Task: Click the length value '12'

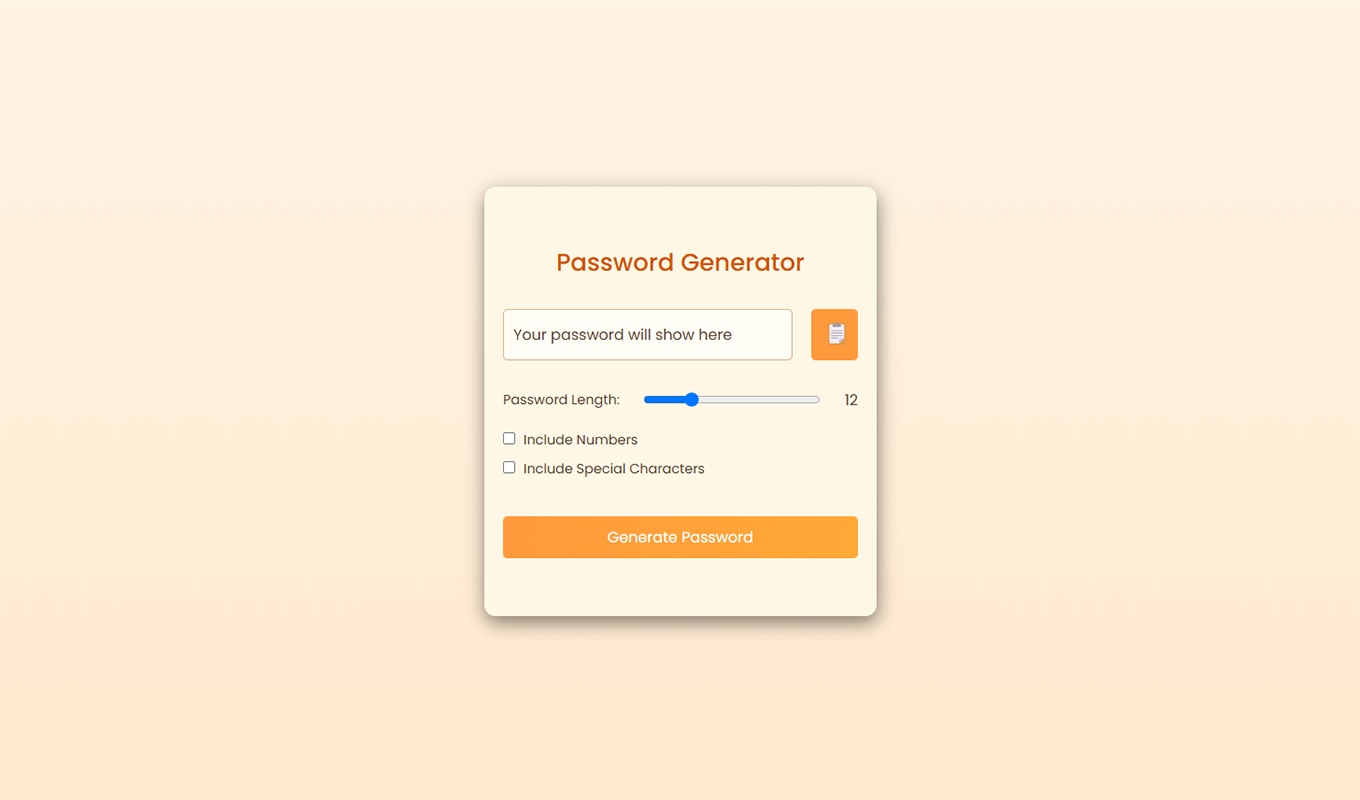Action: (x=851, y=400)
